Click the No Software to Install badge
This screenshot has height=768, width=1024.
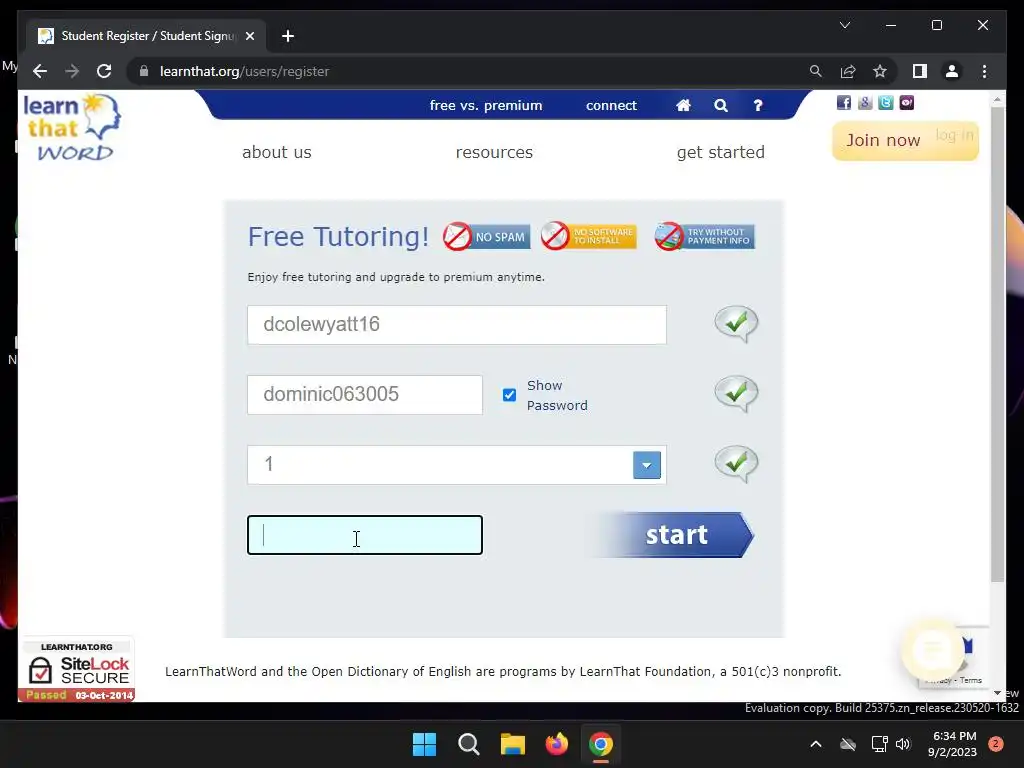588,236
